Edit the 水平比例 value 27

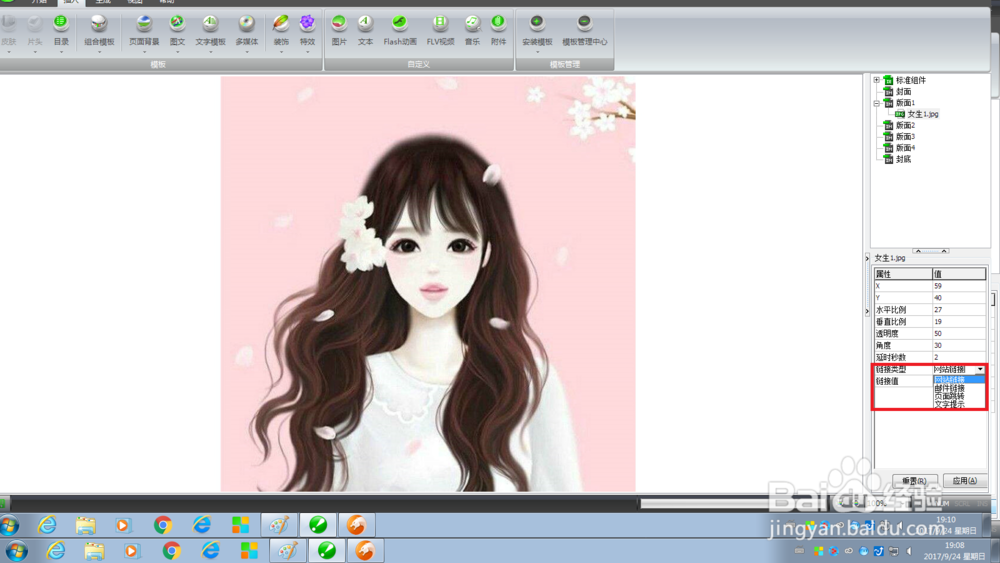click(959, 310)
